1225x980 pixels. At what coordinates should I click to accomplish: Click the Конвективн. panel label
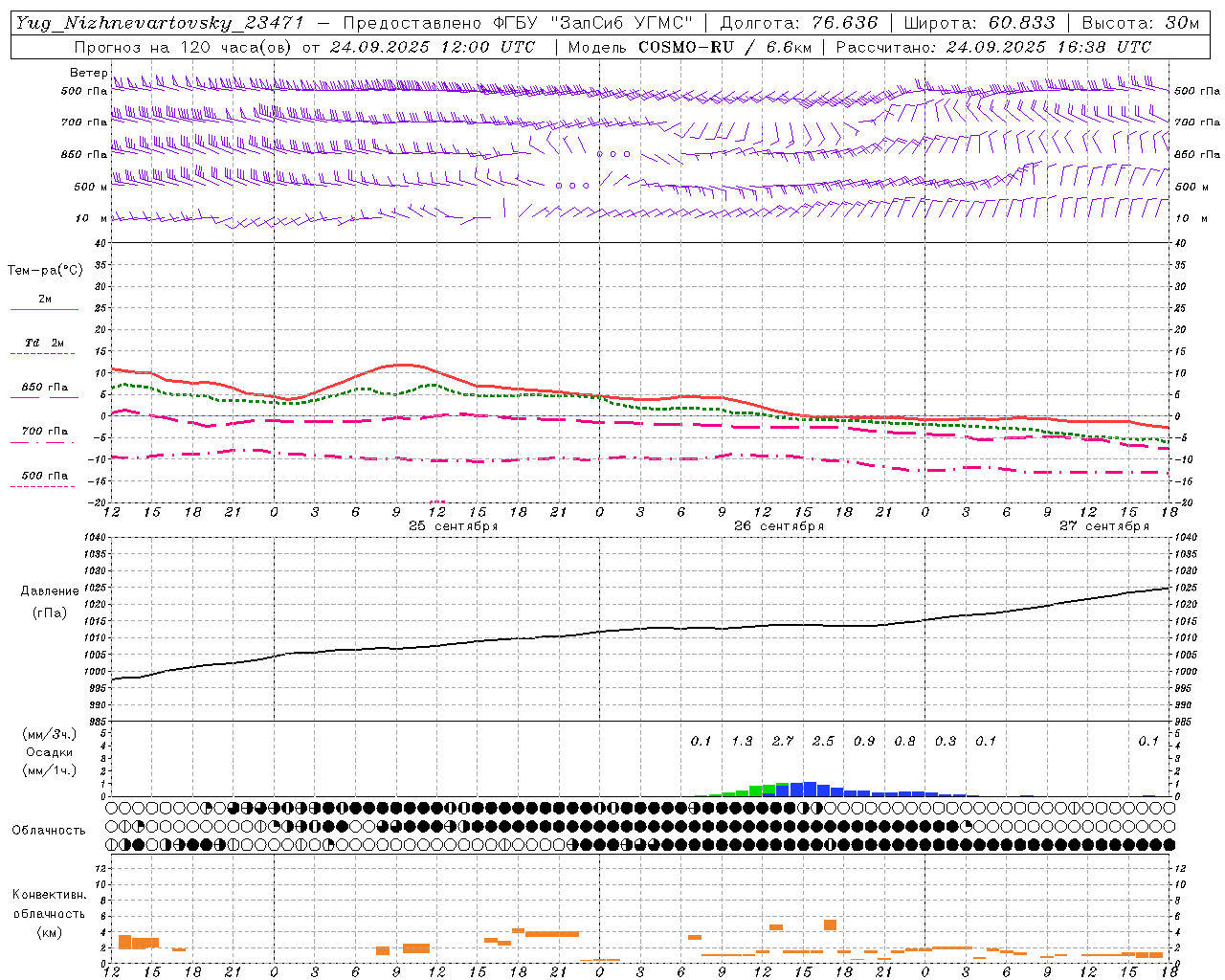coord(49,895)
